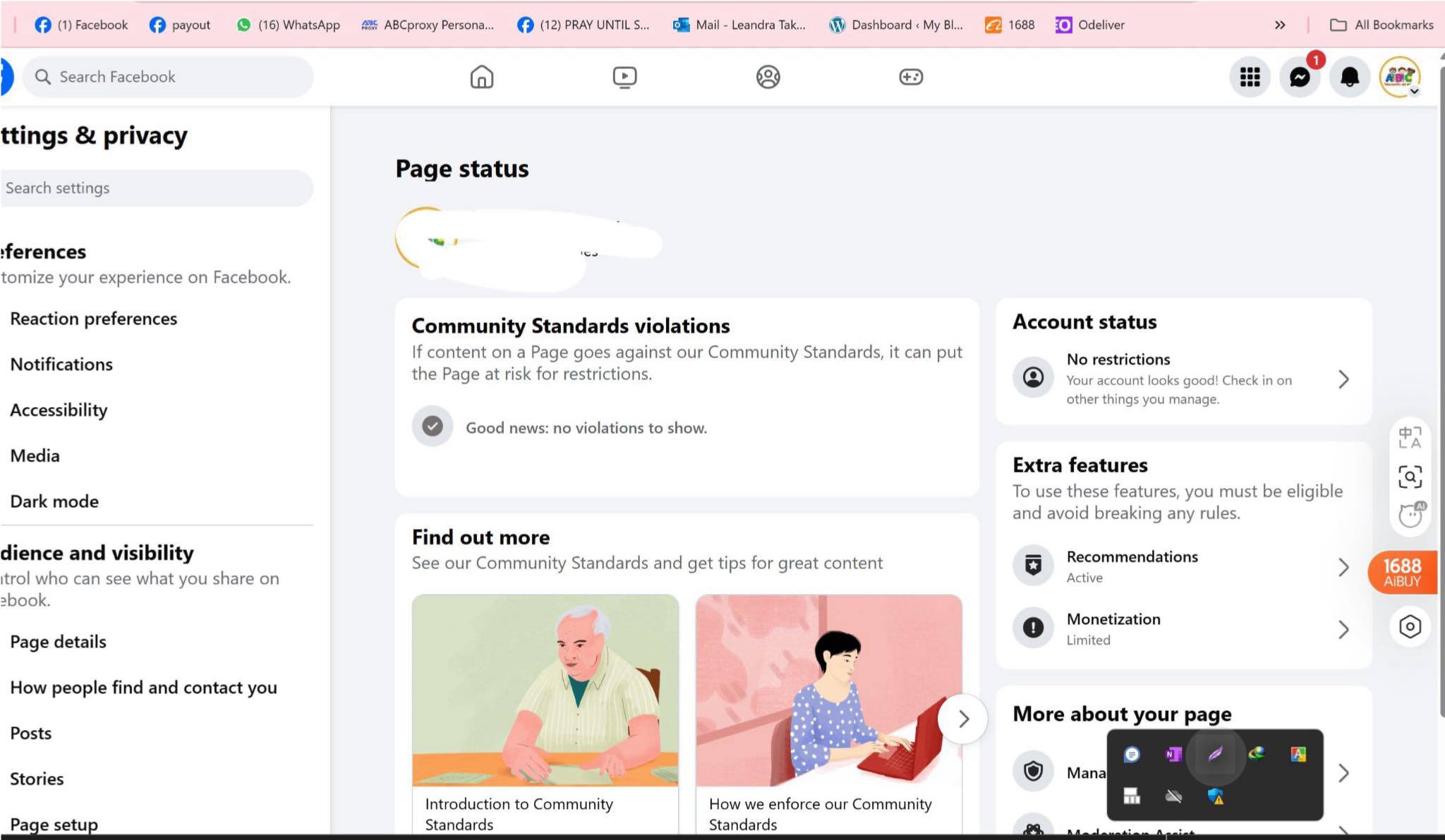Click the translate icon in side toolbar

point(1410,437)
